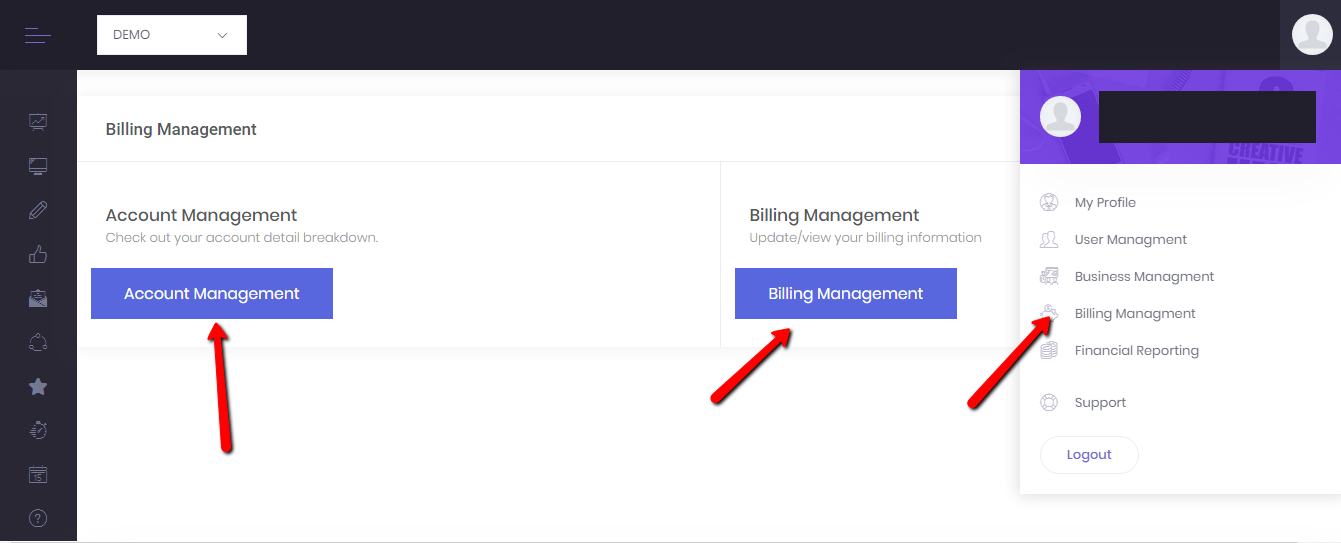
Task: Open the envelope mail icon in sidebar
Action: click(38, 298)
